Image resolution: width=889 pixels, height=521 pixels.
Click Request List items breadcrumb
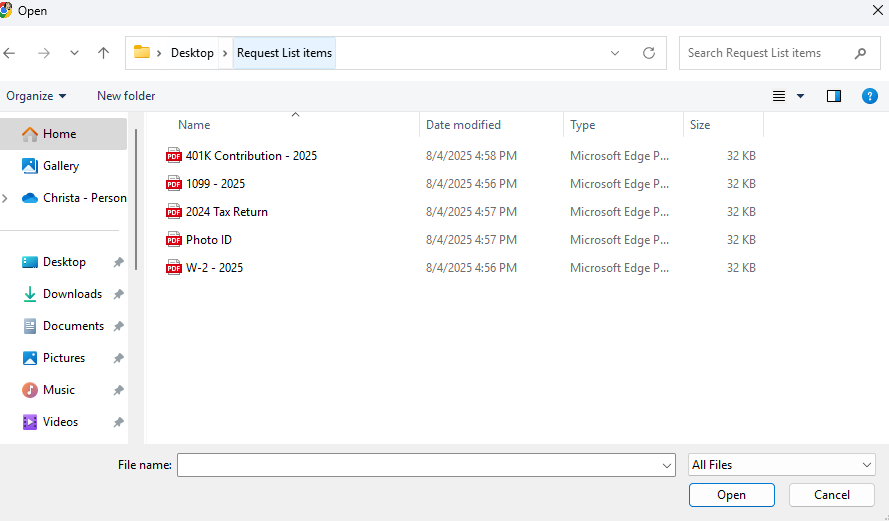284,53
